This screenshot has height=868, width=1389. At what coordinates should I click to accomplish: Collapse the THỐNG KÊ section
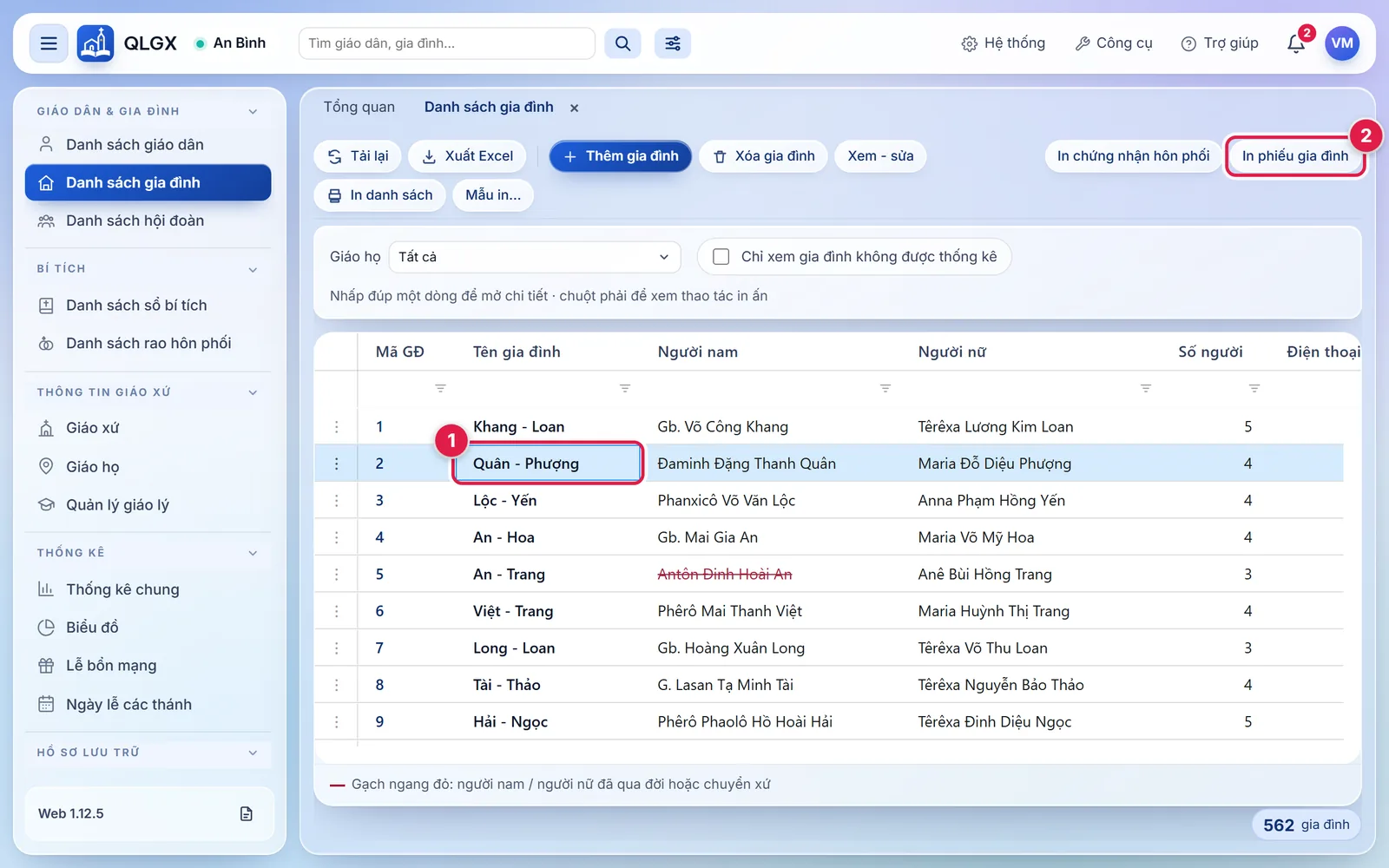click(x=253, y=553)
